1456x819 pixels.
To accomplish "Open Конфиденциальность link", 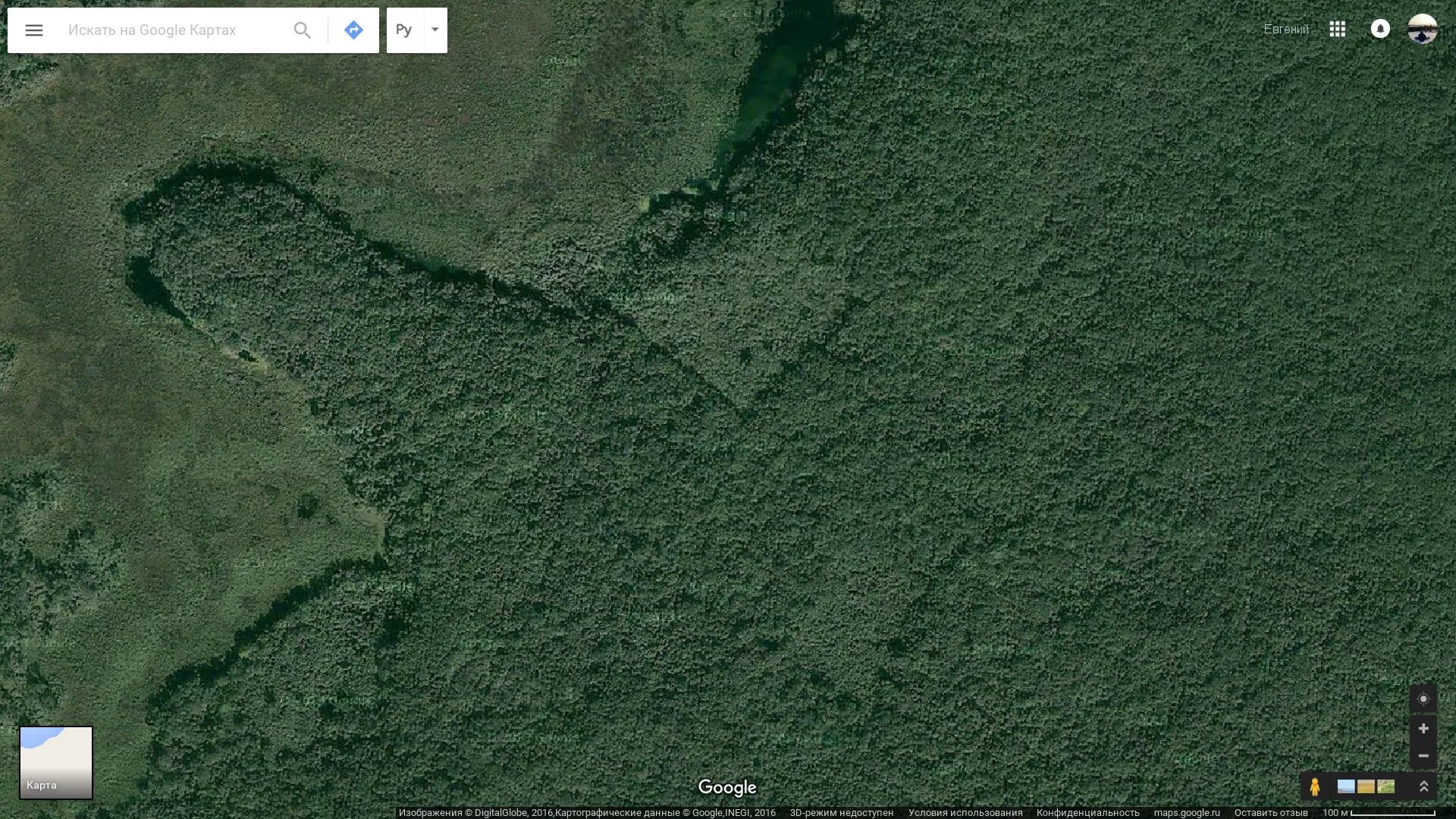I will 1088,813.
